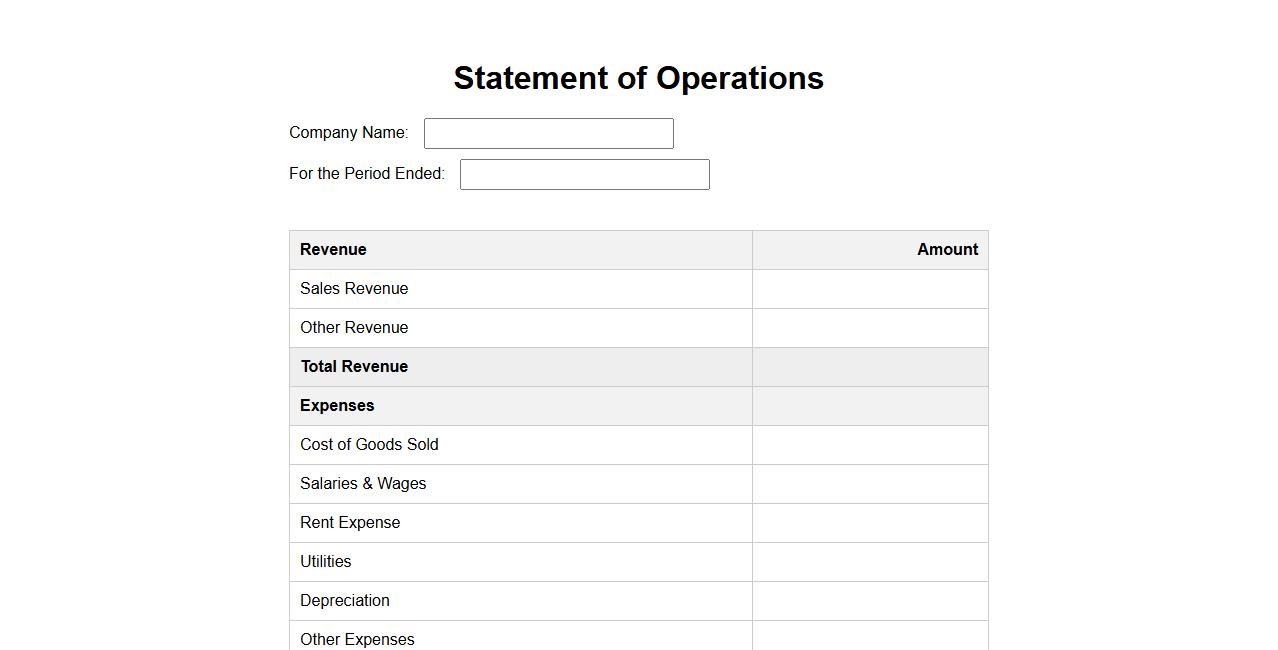Select the Salaries & Wages amount cell
The image size is (1278, 650).
pos(870,484)
